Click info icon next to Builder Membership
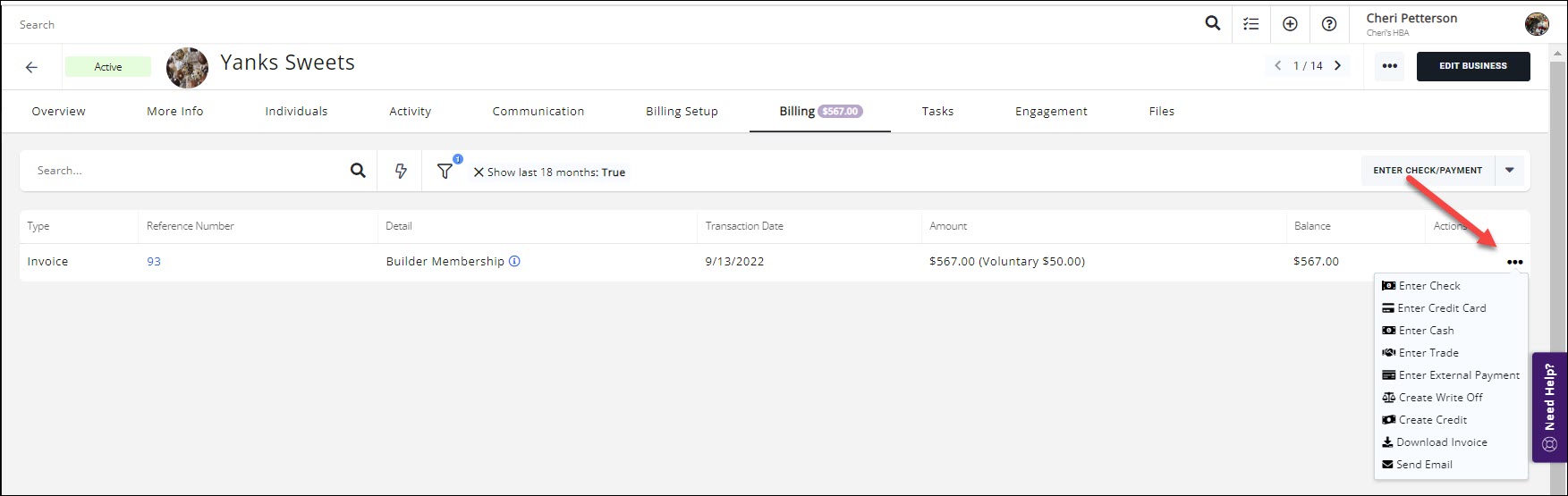 (x=514, y=262)
